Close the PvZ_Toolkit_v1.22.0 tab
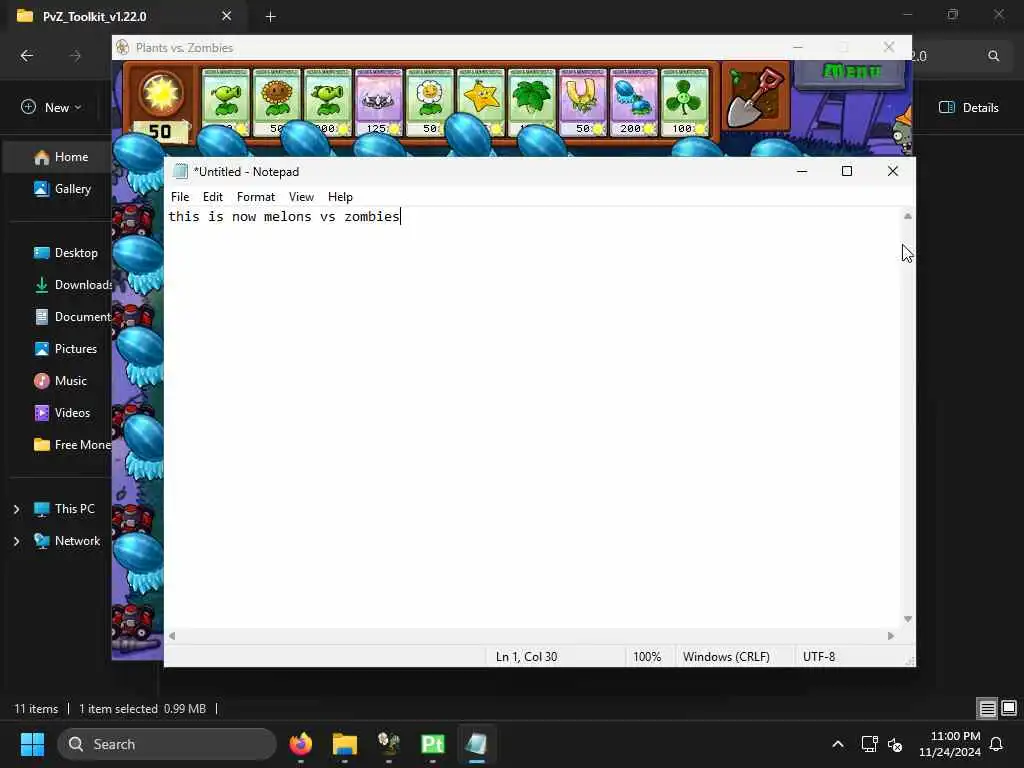 coord(226,16)
